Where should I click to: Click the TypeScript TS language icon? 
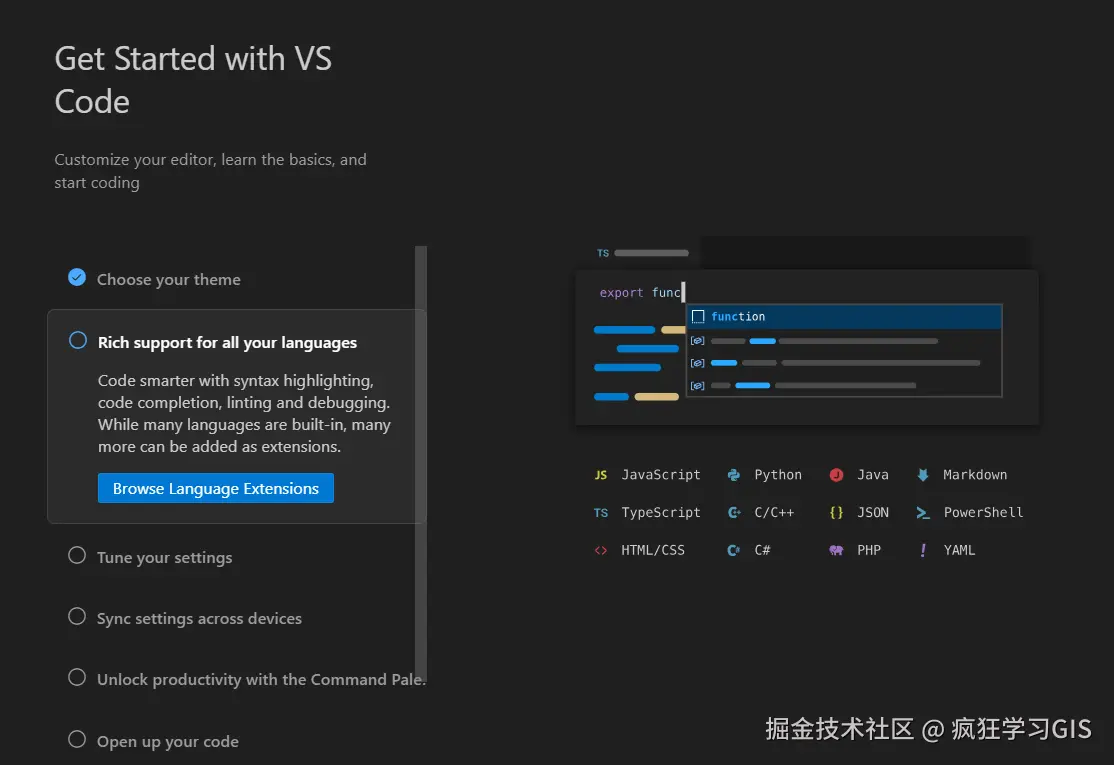point(600,513)
